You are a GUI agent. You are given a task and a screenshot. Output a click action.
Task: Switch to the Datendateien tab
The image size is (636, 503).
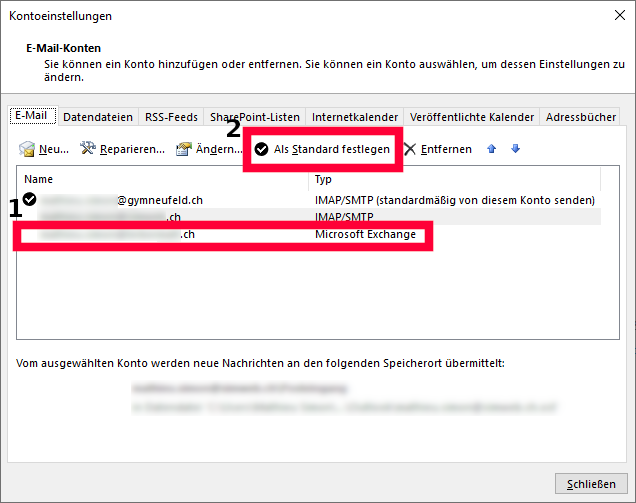click(x=98, y=117)
